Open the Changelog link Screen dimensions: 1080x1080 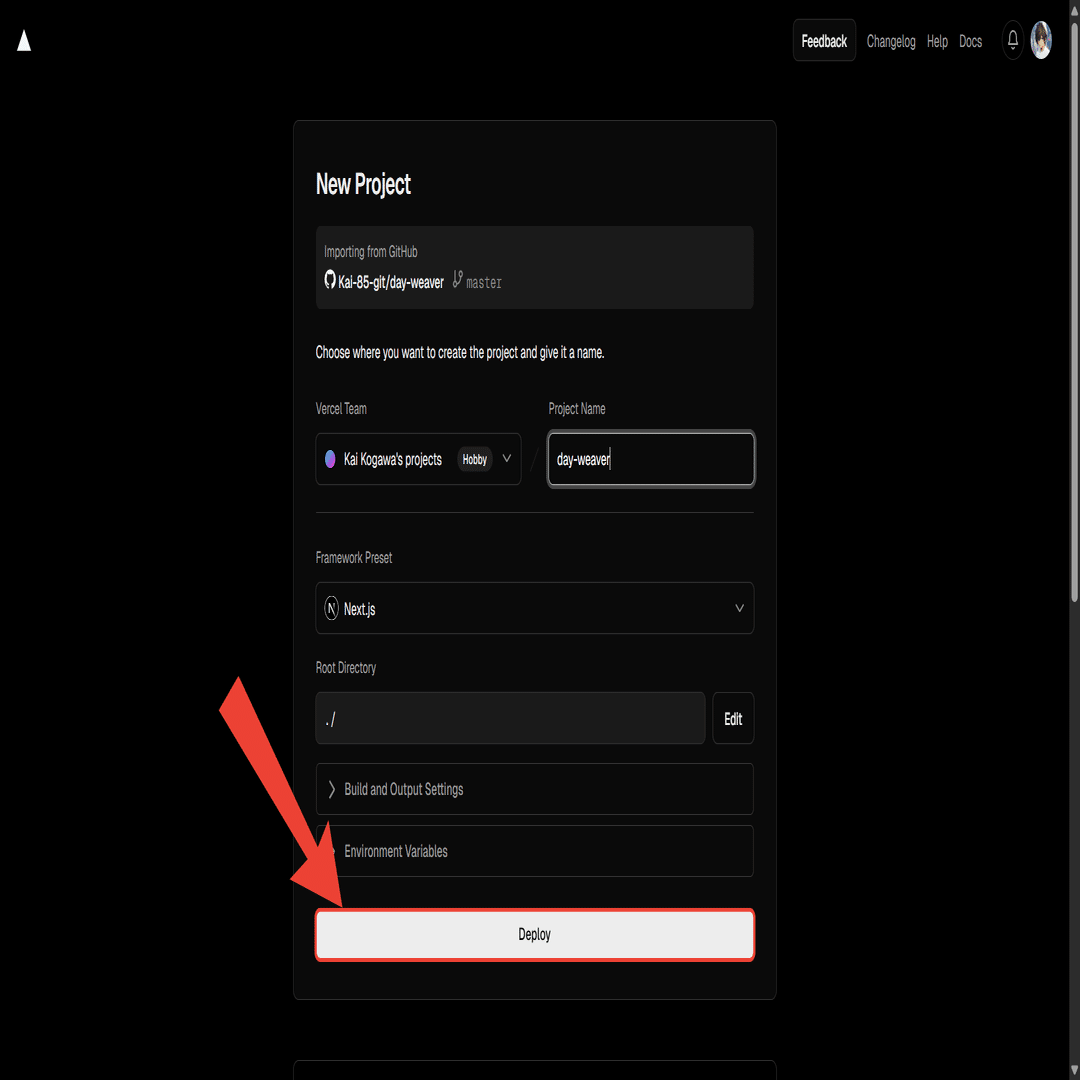coord(891,41)
